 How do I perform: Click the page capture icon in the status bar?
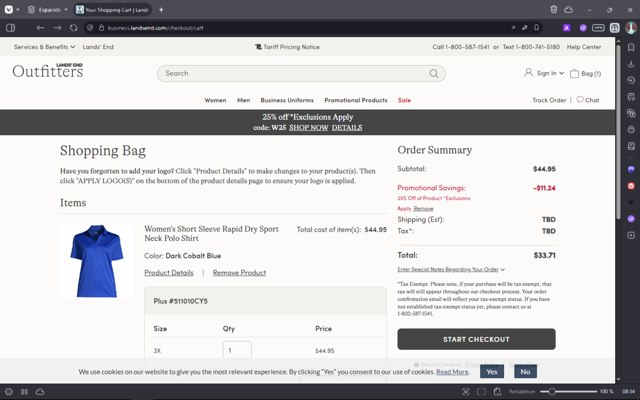[x=465, y=391]
